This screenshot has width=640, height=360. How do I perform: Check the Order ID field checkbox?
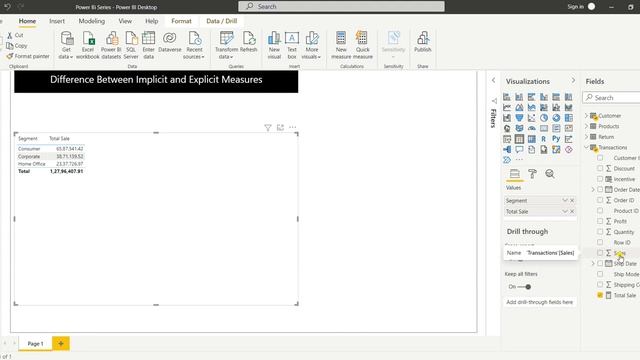(x=600, y=200)
